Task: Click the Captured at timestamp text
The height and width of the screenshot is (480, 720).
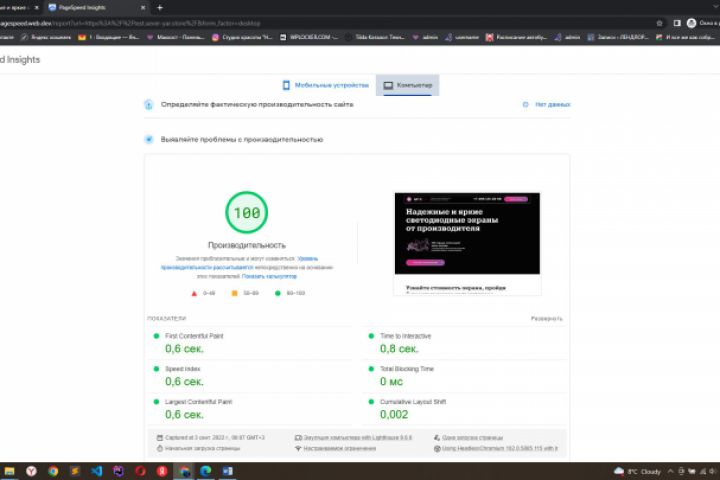Action: [x=215, y=438]
